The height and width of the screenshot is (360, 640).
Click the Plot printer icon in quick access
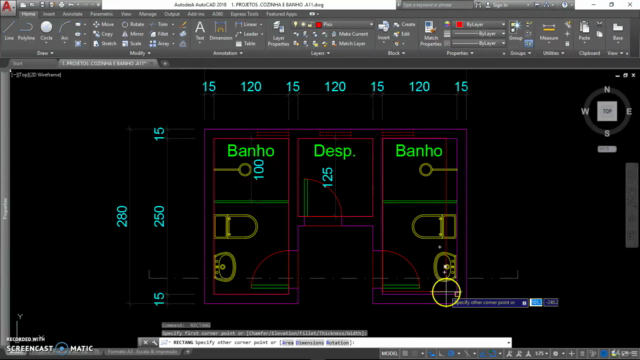(x=61, y=5)
